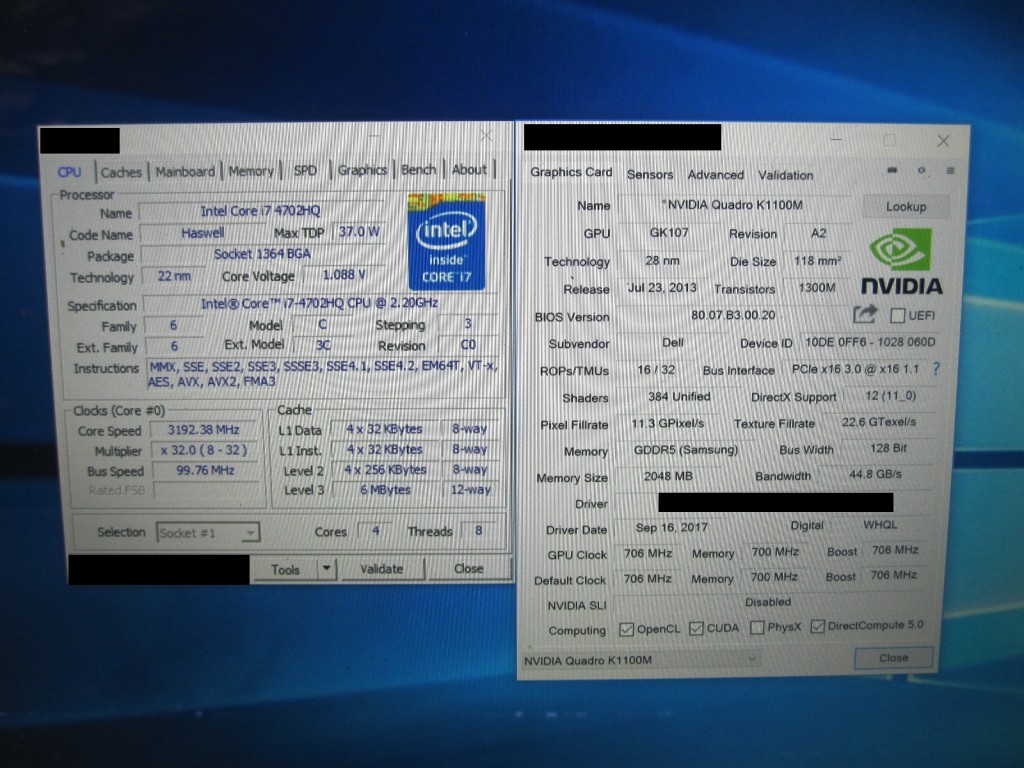The image size is (1024, 768).
Task: Click the BIOS save/share arrow icon
Action: pos(865,315)
